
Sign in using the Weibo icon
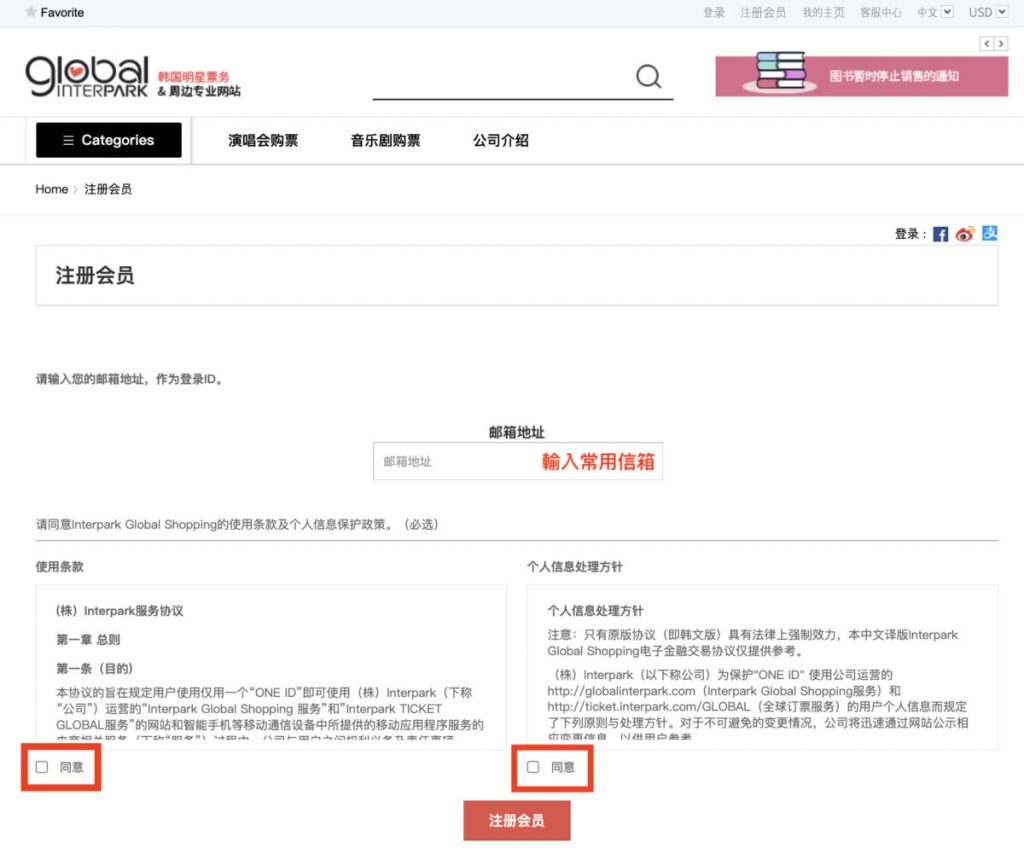[965, 234]
